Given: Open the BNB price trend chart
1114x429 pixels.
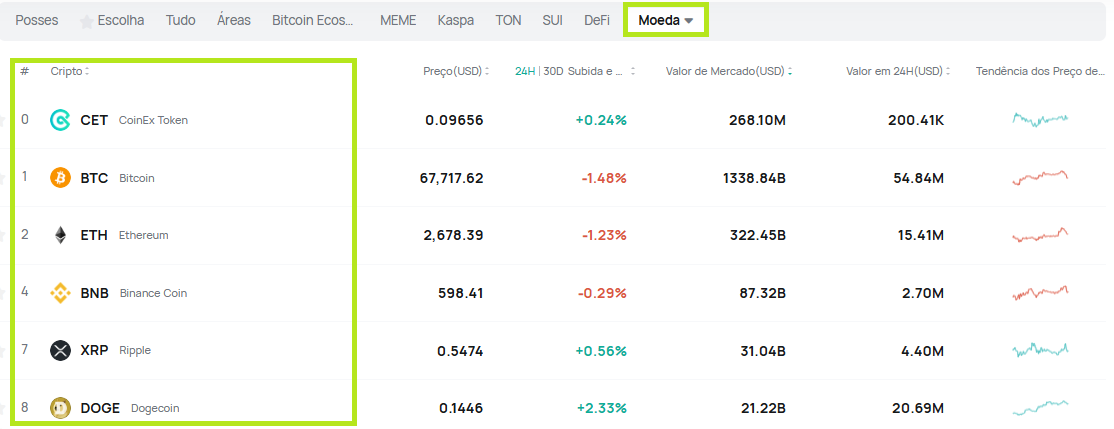Looking at the screenshot, I should [1040, 292].
